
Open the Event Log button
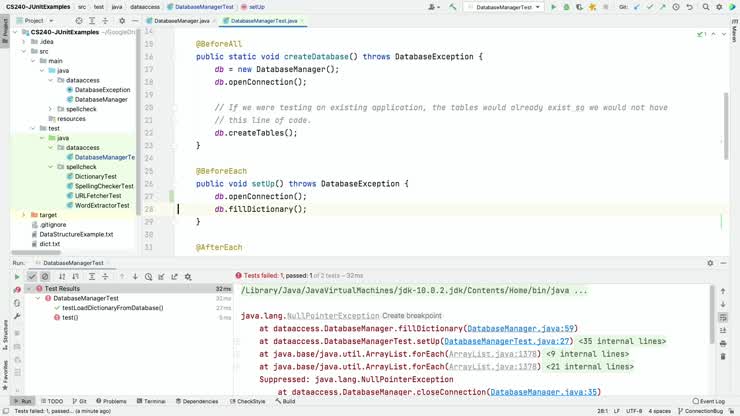pos(708,401)
